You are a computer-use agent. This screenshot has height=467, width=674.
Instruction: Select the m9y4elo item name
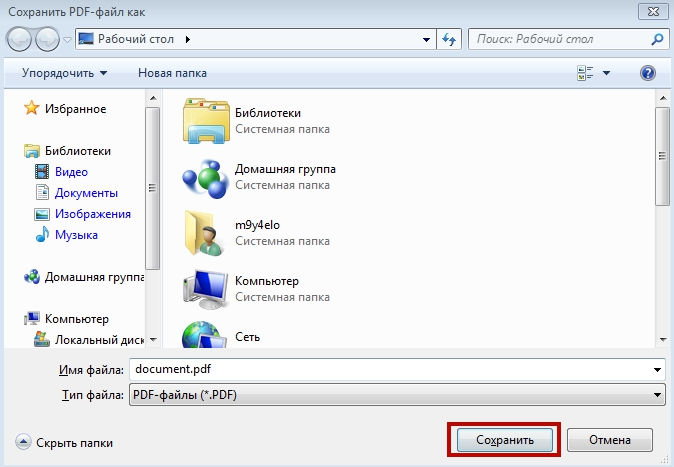coord(257,225)
